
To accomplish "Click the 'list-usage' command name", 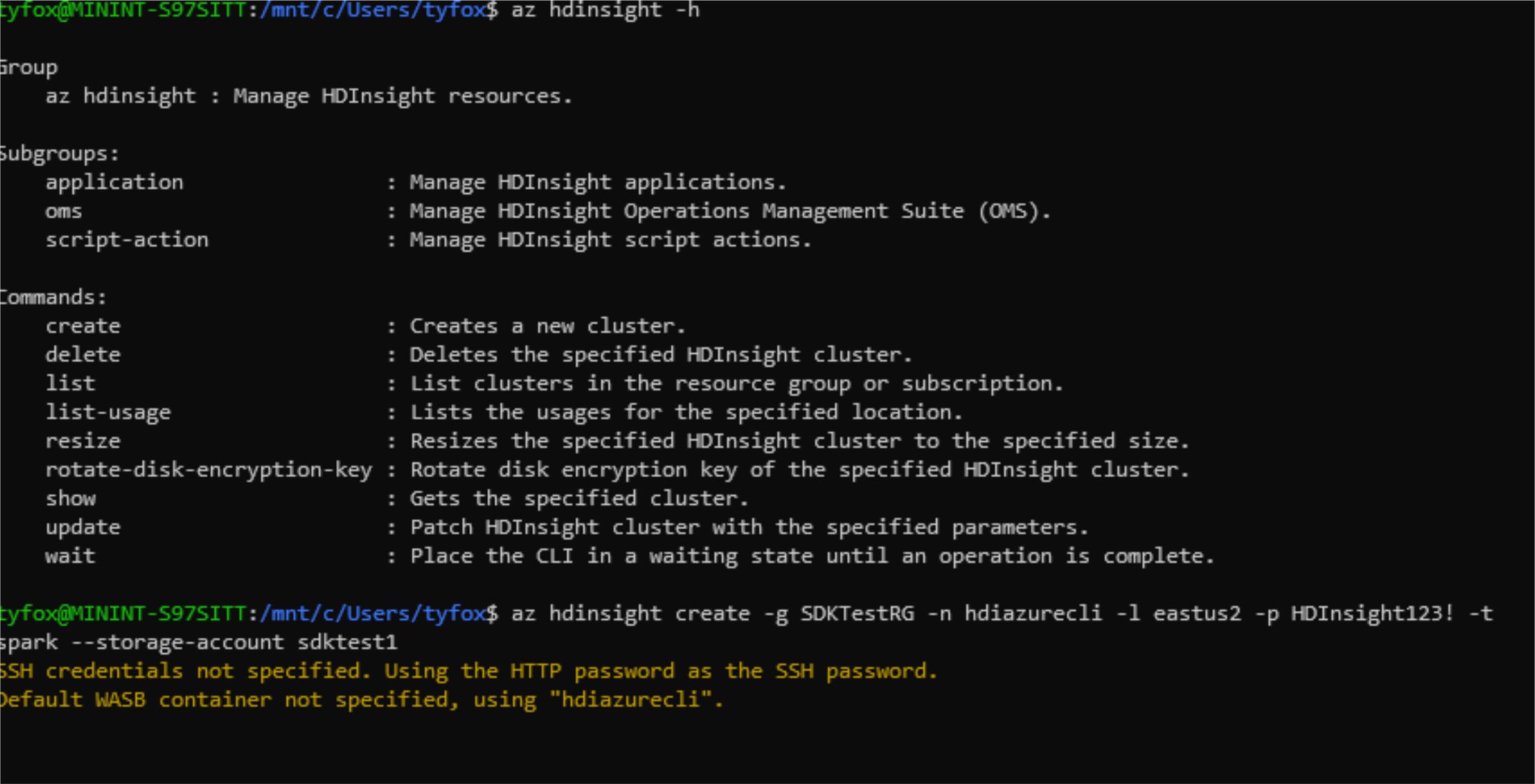I will 108,412.
